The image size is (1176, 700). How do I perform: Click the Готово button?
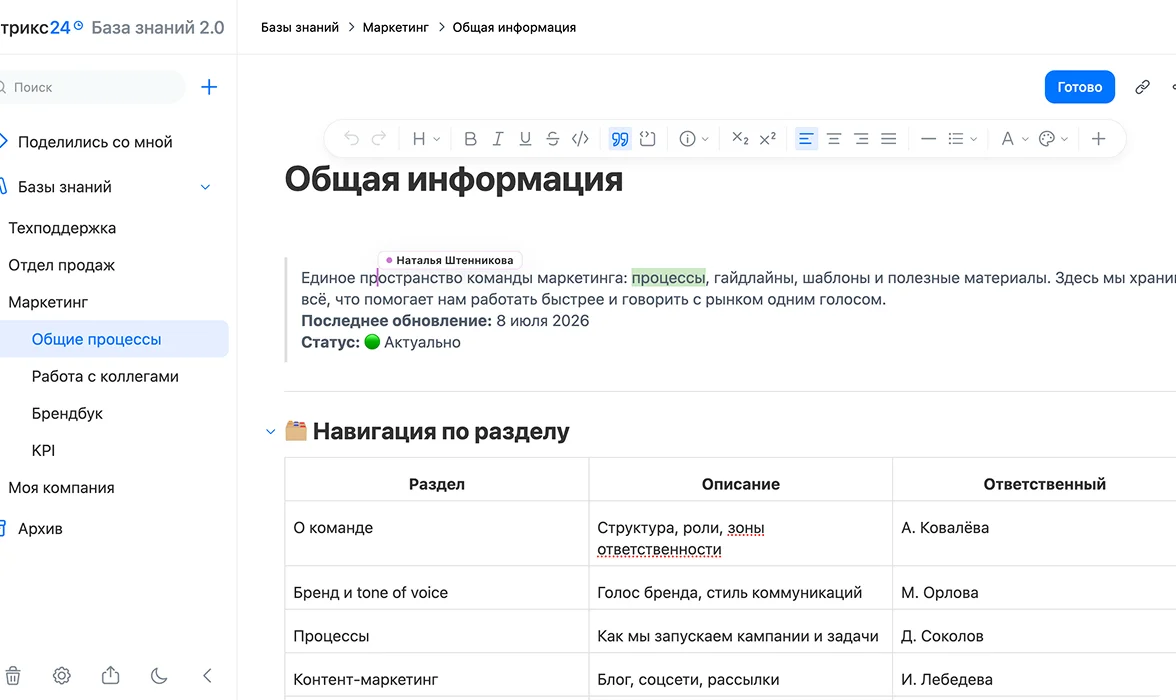pyautogui.click(x=1079, y=87)
